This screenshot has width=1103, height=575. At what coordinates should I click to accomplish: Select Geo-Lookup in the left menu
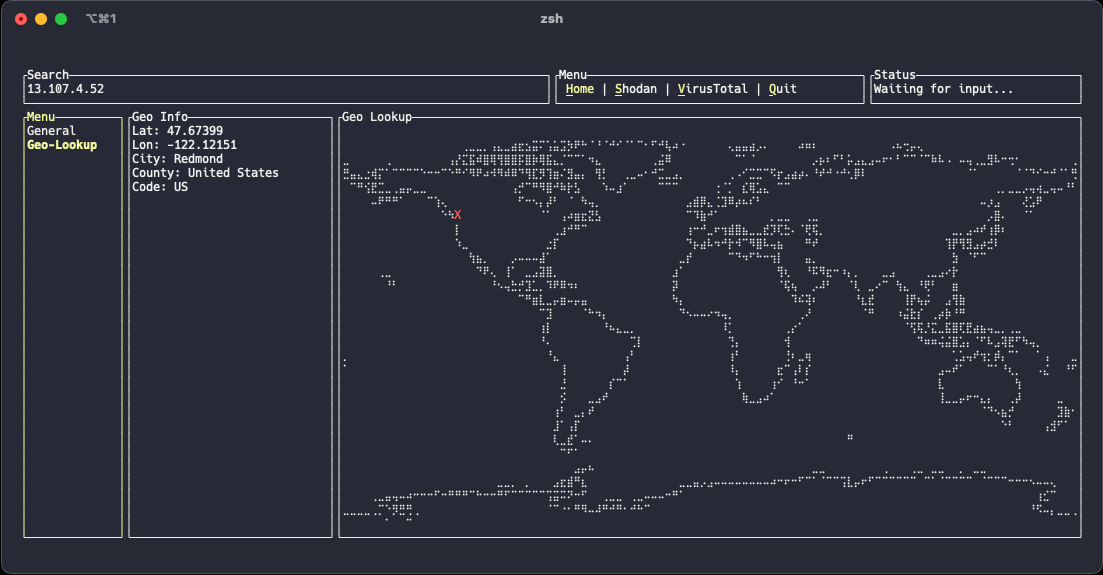pos(62,145)
